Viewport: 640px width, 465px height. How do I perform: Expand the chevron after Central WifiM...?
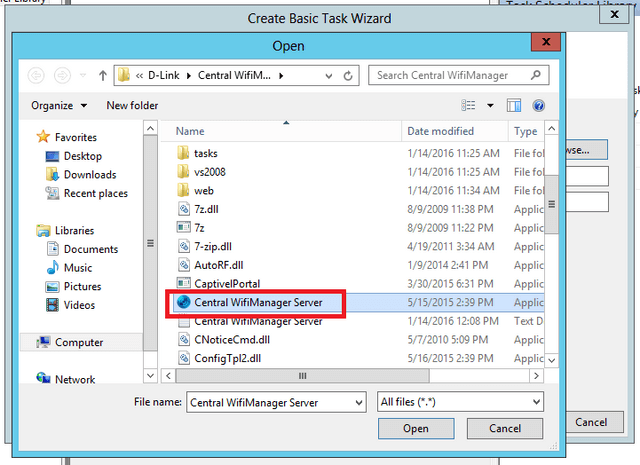[x=281, y=76]
